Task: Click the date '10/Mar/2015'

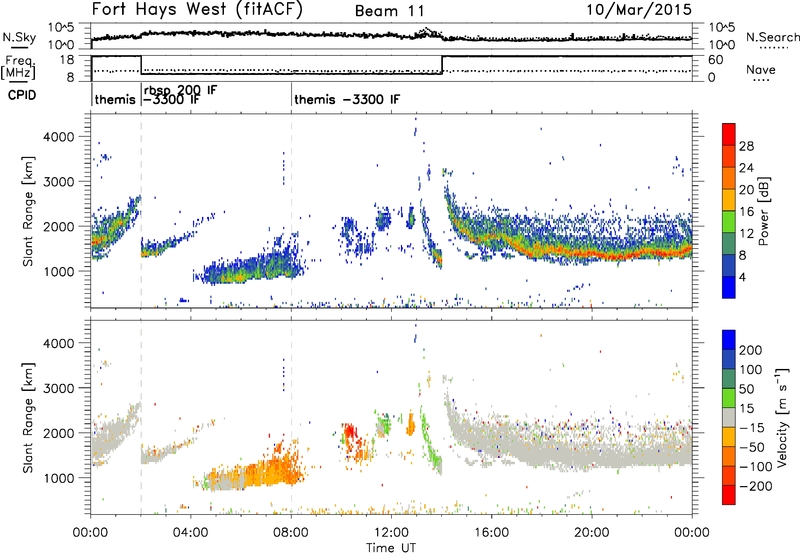Action: pyautogui.click(x=639, y=10)
